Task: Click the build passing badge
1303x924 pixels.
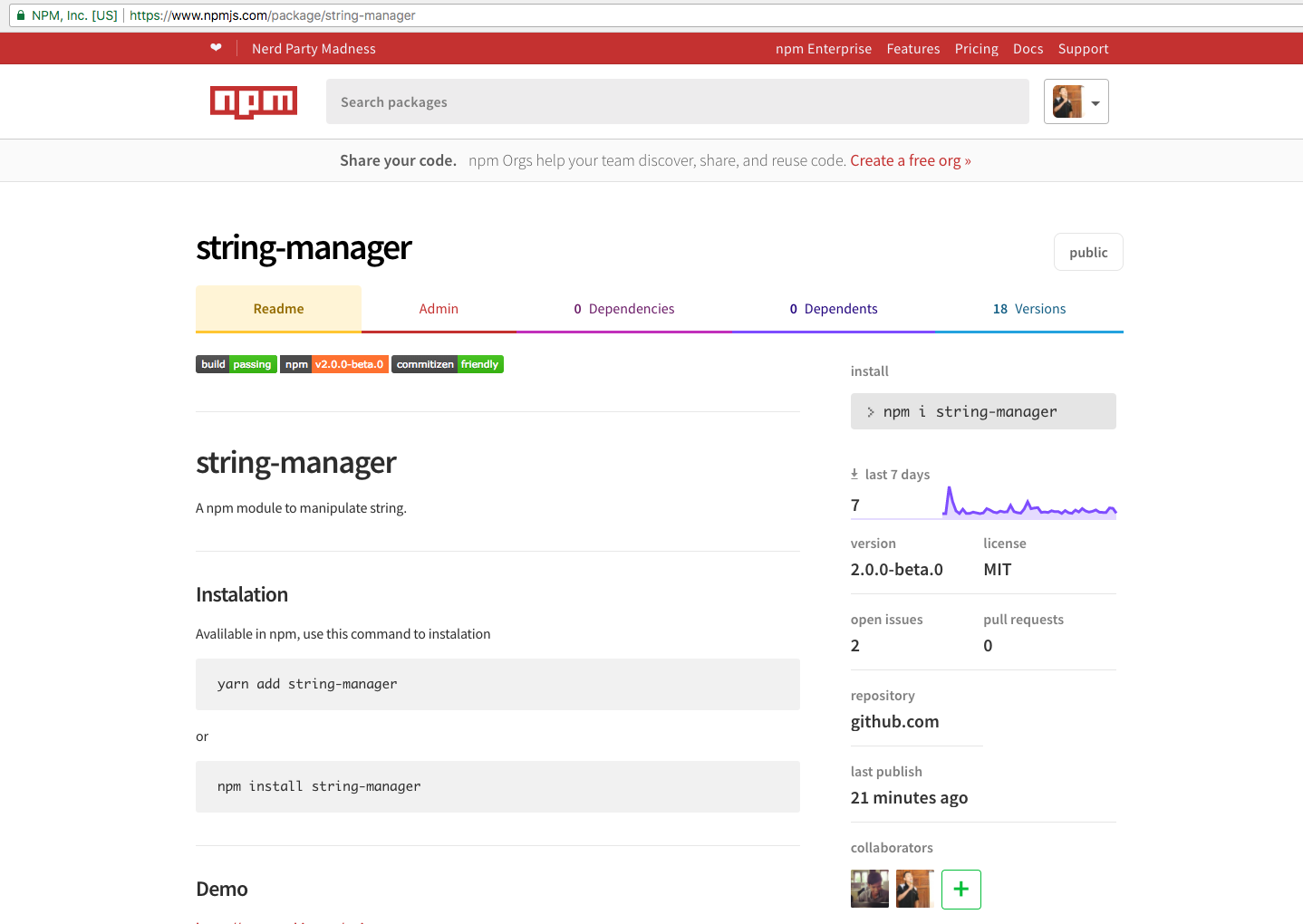Action: pos(236,364)
